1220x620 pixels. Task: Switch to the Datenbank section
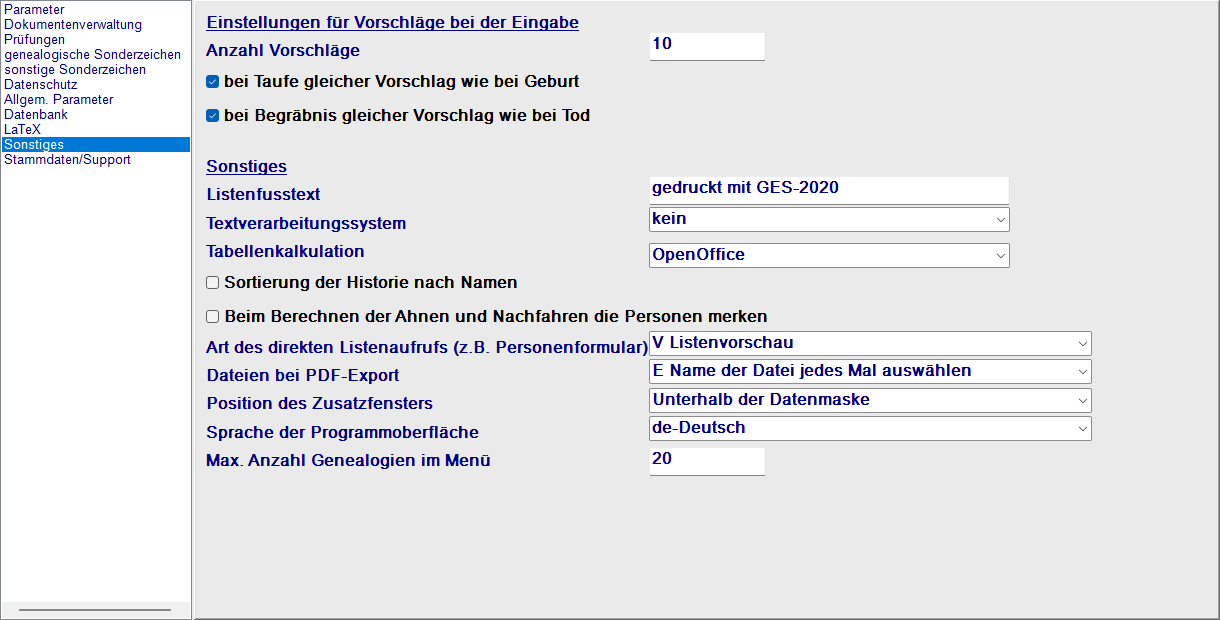[x=35, y=114]
